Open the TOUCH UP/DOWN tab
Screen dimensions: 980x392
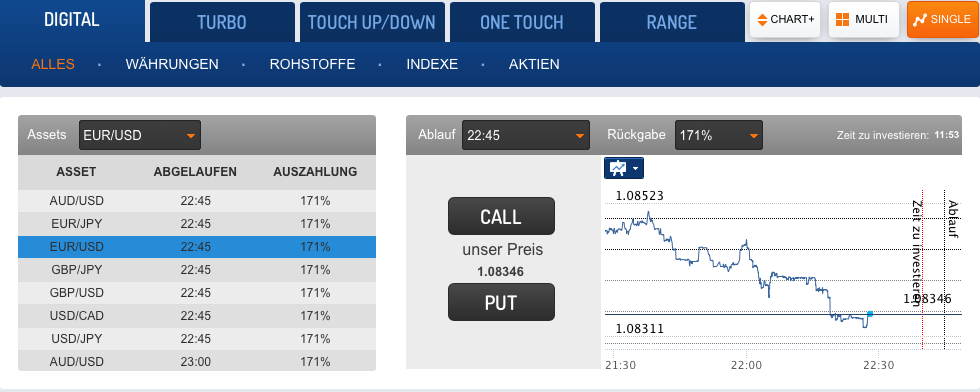pyautogui.click(x=372, y=23)
